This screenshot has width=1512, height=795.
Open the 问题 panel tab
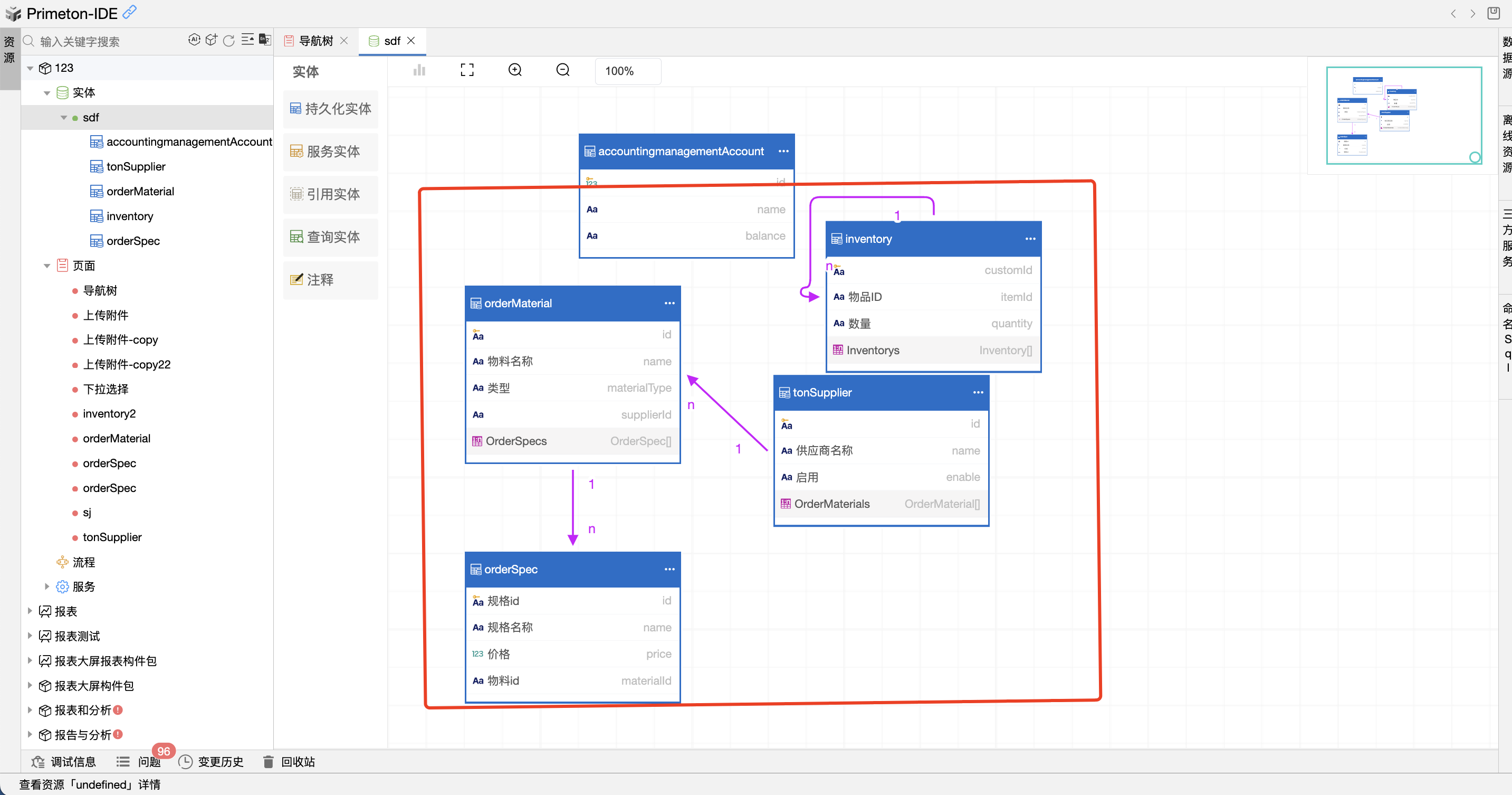pyautogui.click(x=149, y=762)
